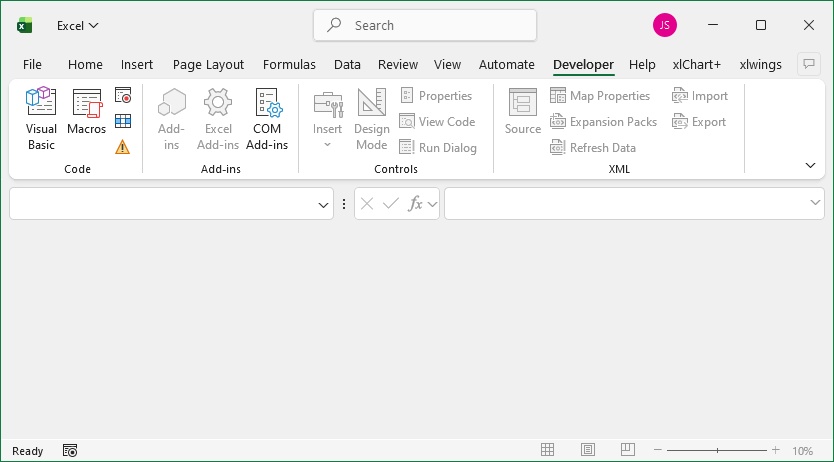Viewport: 834px width, 462px height.
Task: Open COM Add-ins manager
Action: point(267,119)
